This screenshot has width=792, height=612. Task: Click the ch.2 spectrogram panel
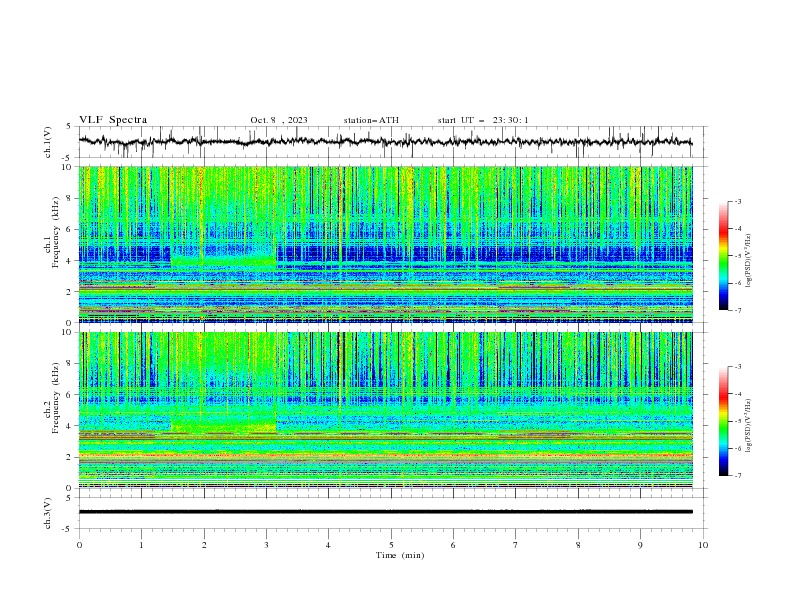click(386, 410)
